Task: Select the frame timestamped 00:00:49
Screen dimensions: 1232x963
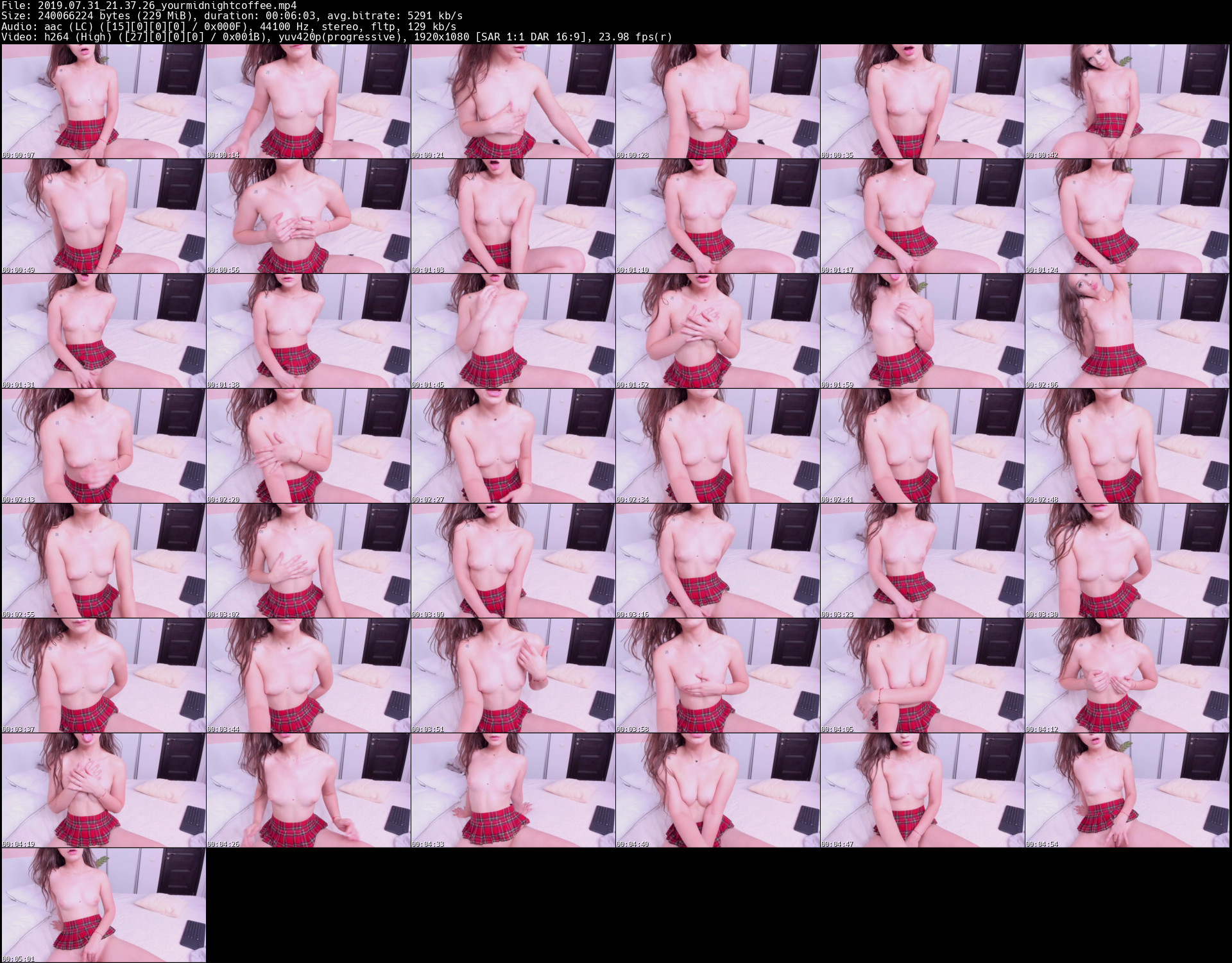Action: [x=104, y=216]
